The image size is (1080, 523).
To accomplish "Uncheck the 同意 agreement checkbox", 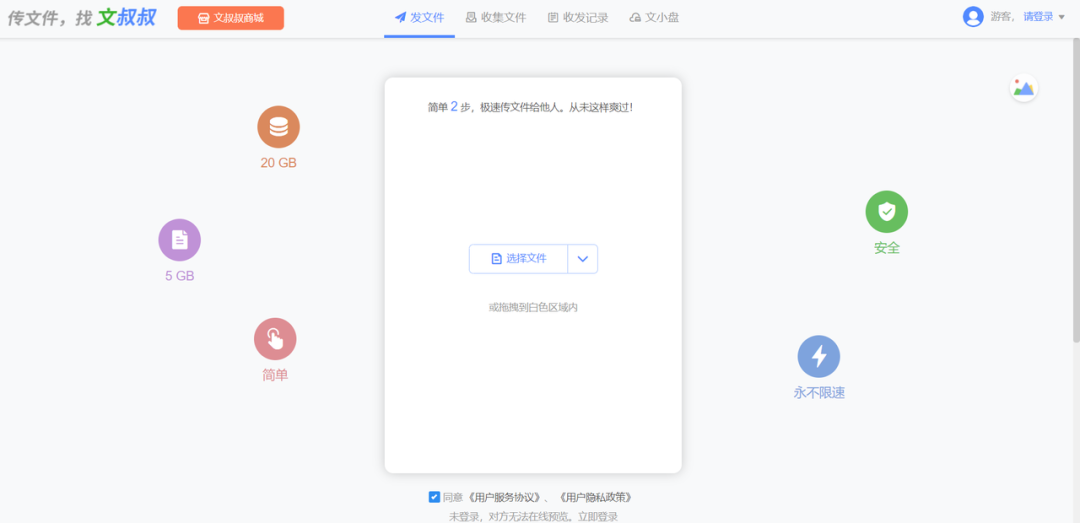I will pos(434,497).
